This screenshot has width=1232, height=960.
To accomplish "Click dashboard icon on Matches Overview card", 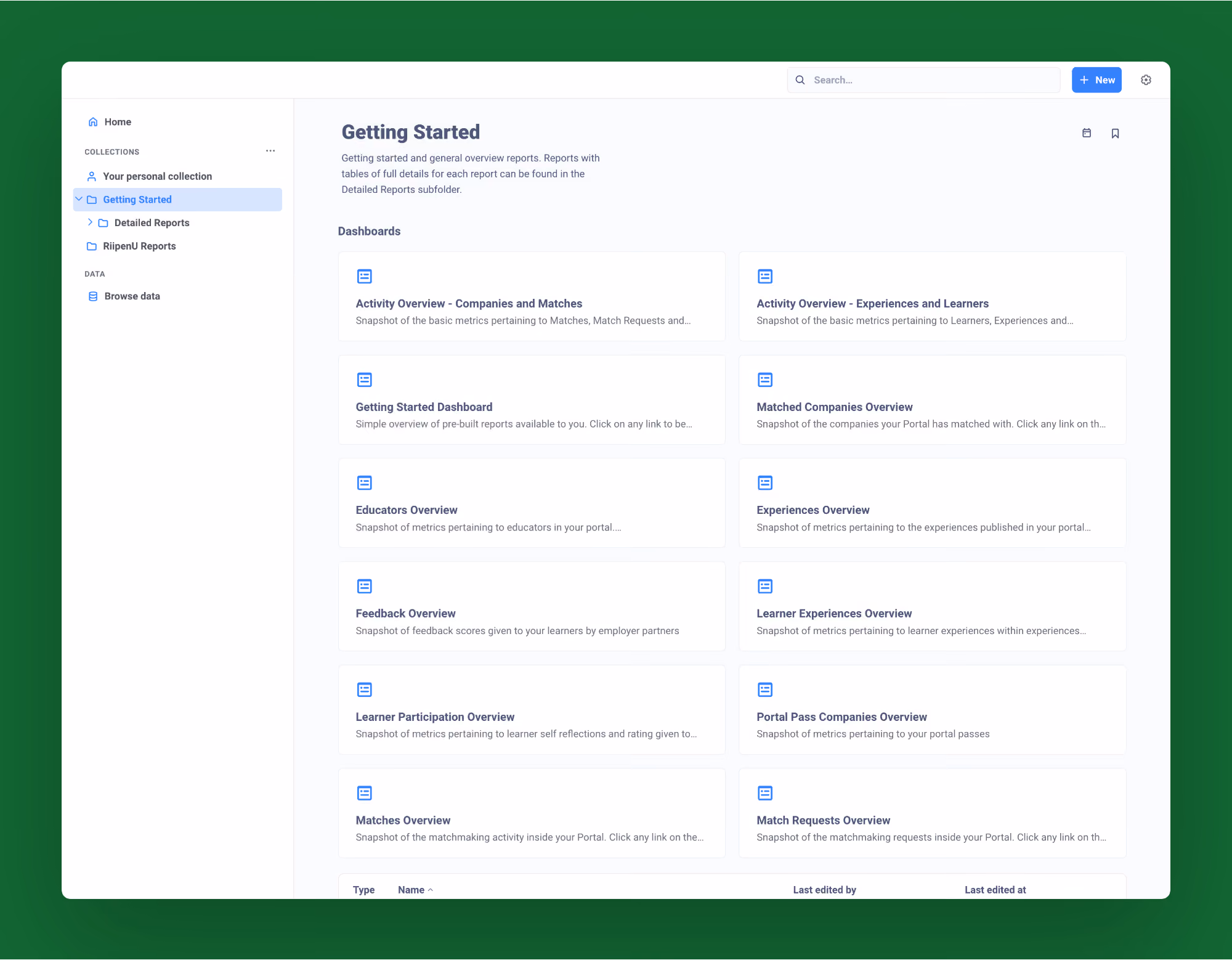I will (x=365, y=793).
